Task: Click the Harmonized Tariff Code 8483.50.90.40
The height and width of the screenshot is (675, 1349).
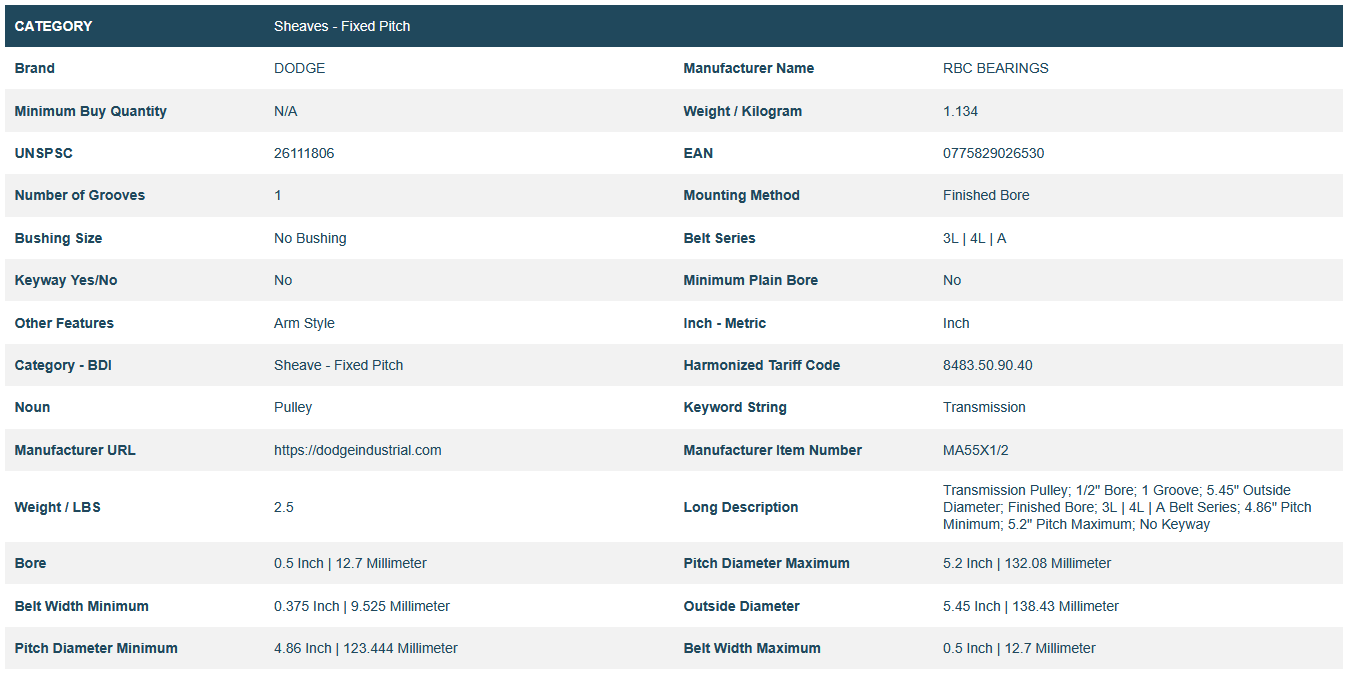Action: (987, 365)
